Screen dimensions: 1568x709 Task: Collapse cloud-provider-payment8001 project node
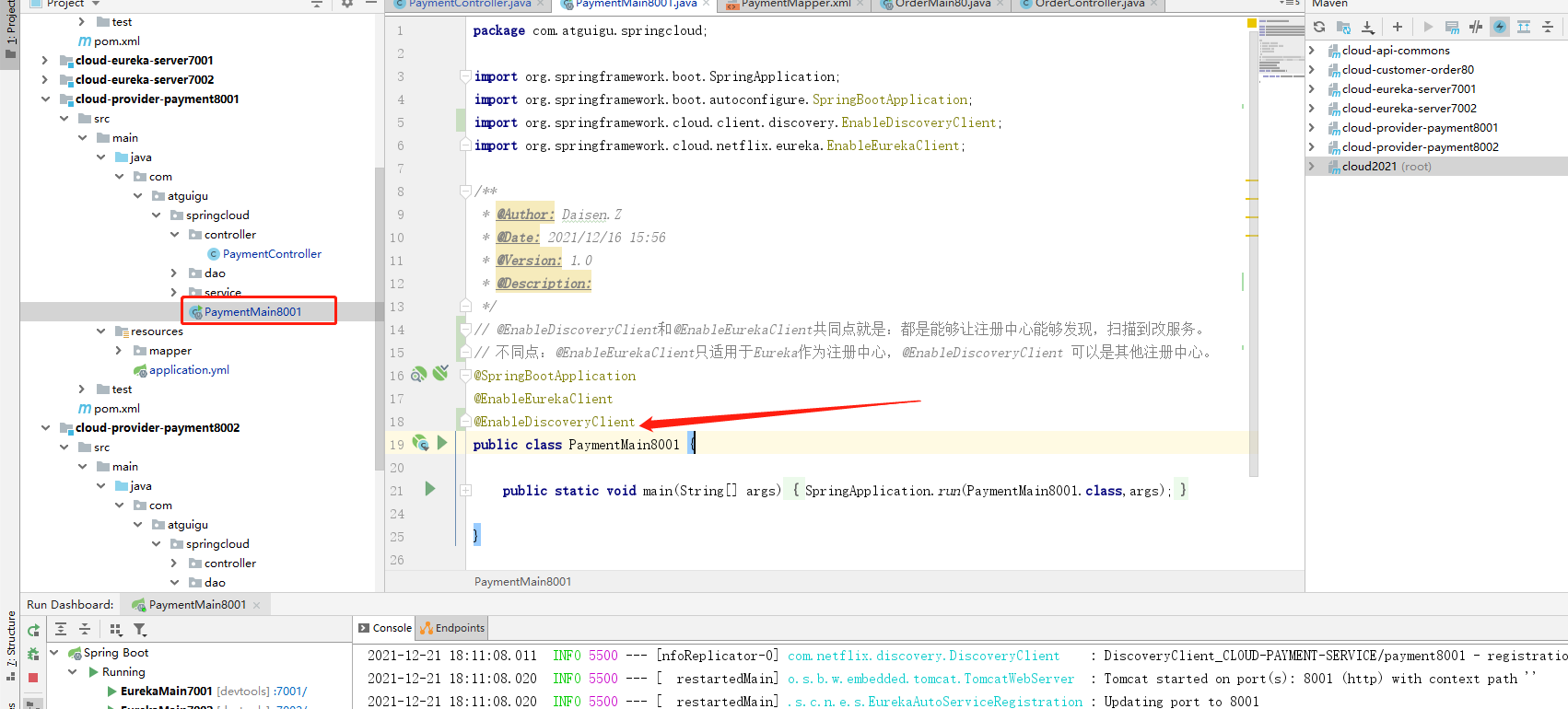(44, 99)
